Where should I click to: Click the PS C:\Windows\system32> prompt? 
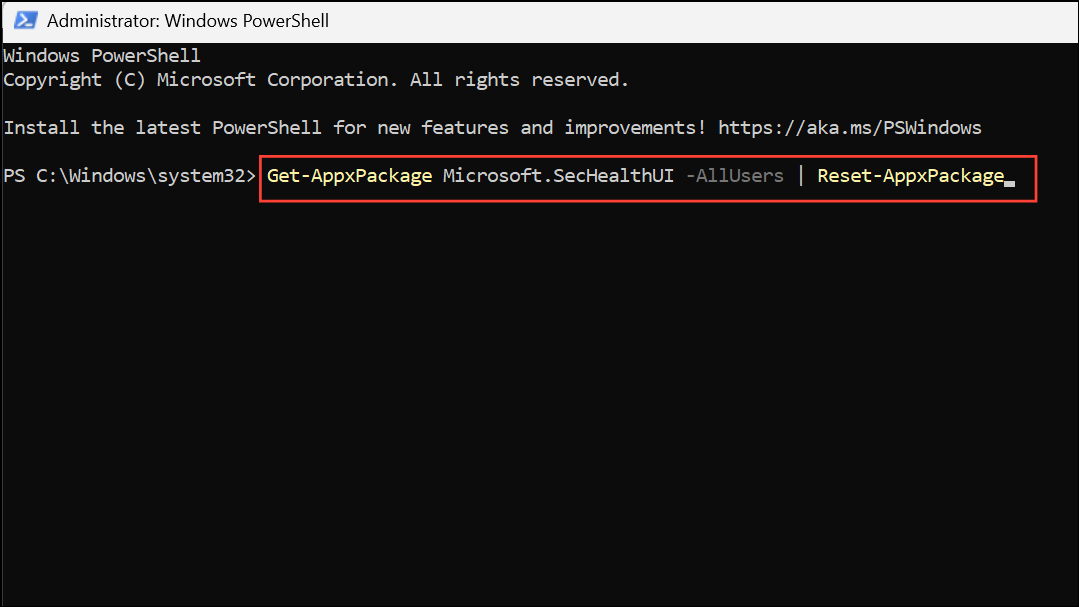(x=130, y=176)
